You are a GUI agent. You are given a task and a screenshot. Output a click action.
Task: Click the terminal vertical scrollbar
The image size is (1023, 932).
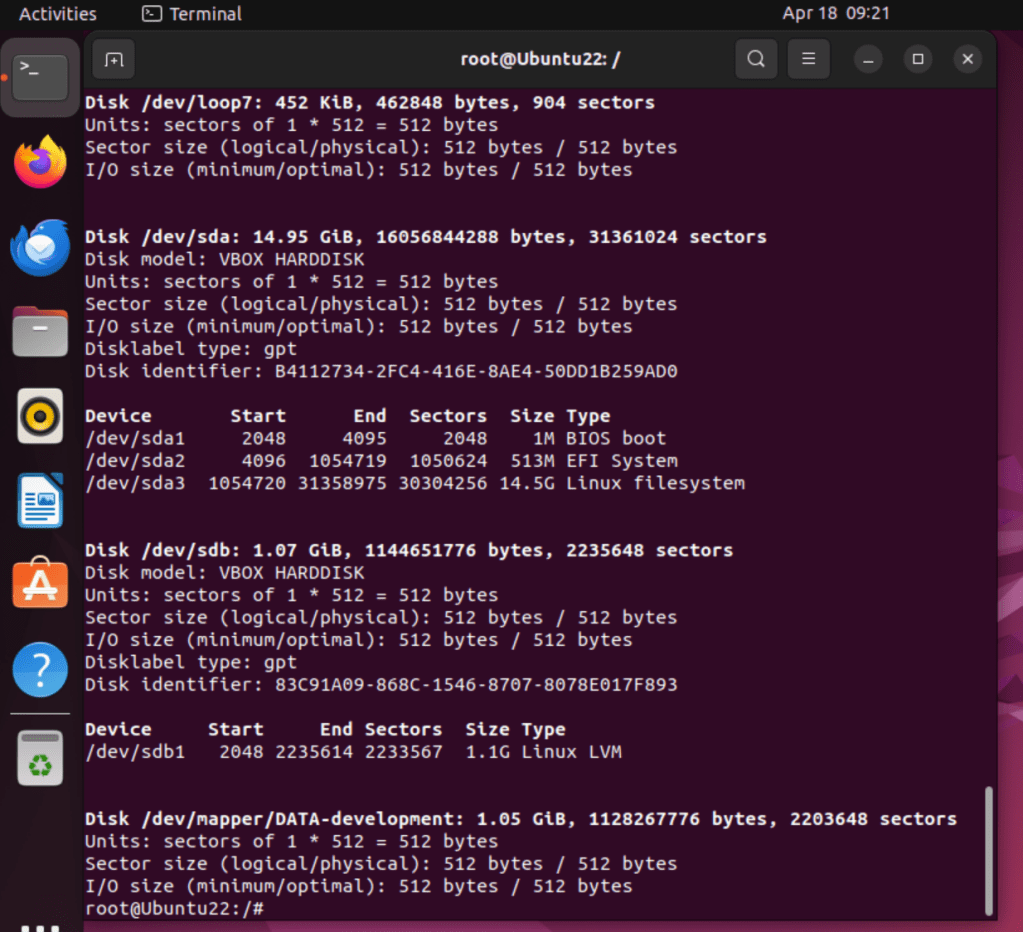point(989,850)
